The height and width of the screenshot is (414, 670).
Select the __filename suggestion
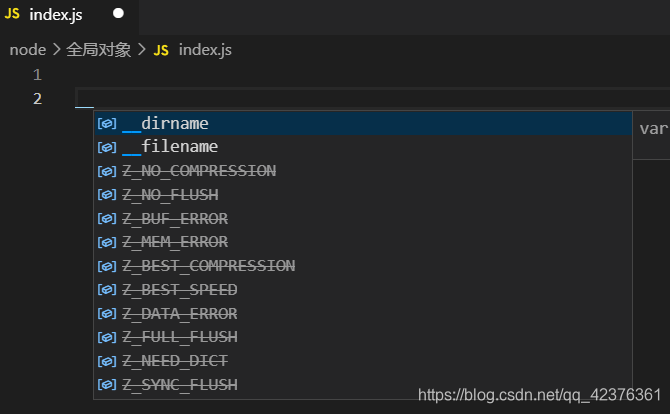click(x=363, y=147)
